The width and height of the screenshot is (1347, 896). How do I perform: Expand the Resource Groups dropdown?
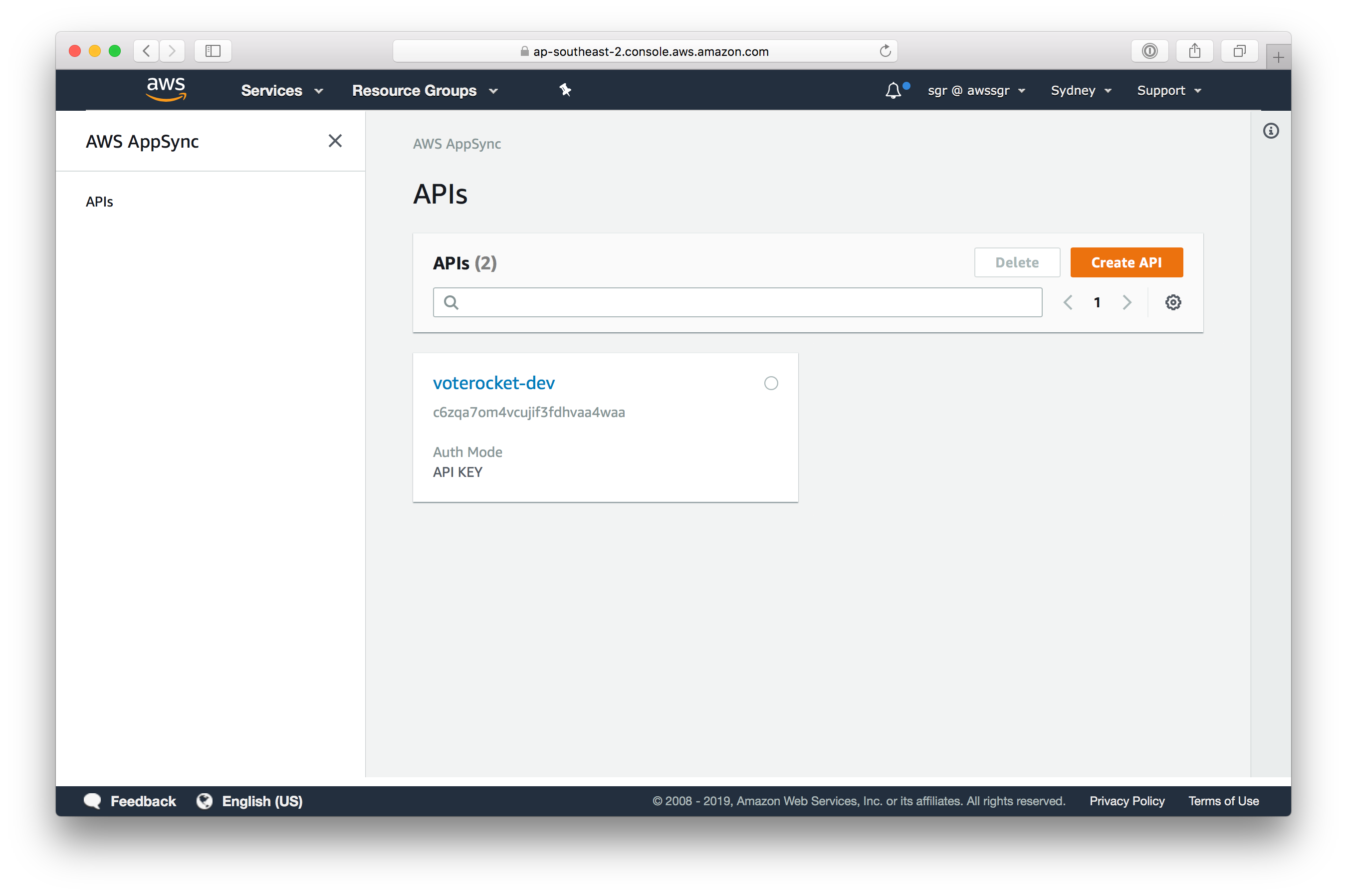tap(425, 90)
